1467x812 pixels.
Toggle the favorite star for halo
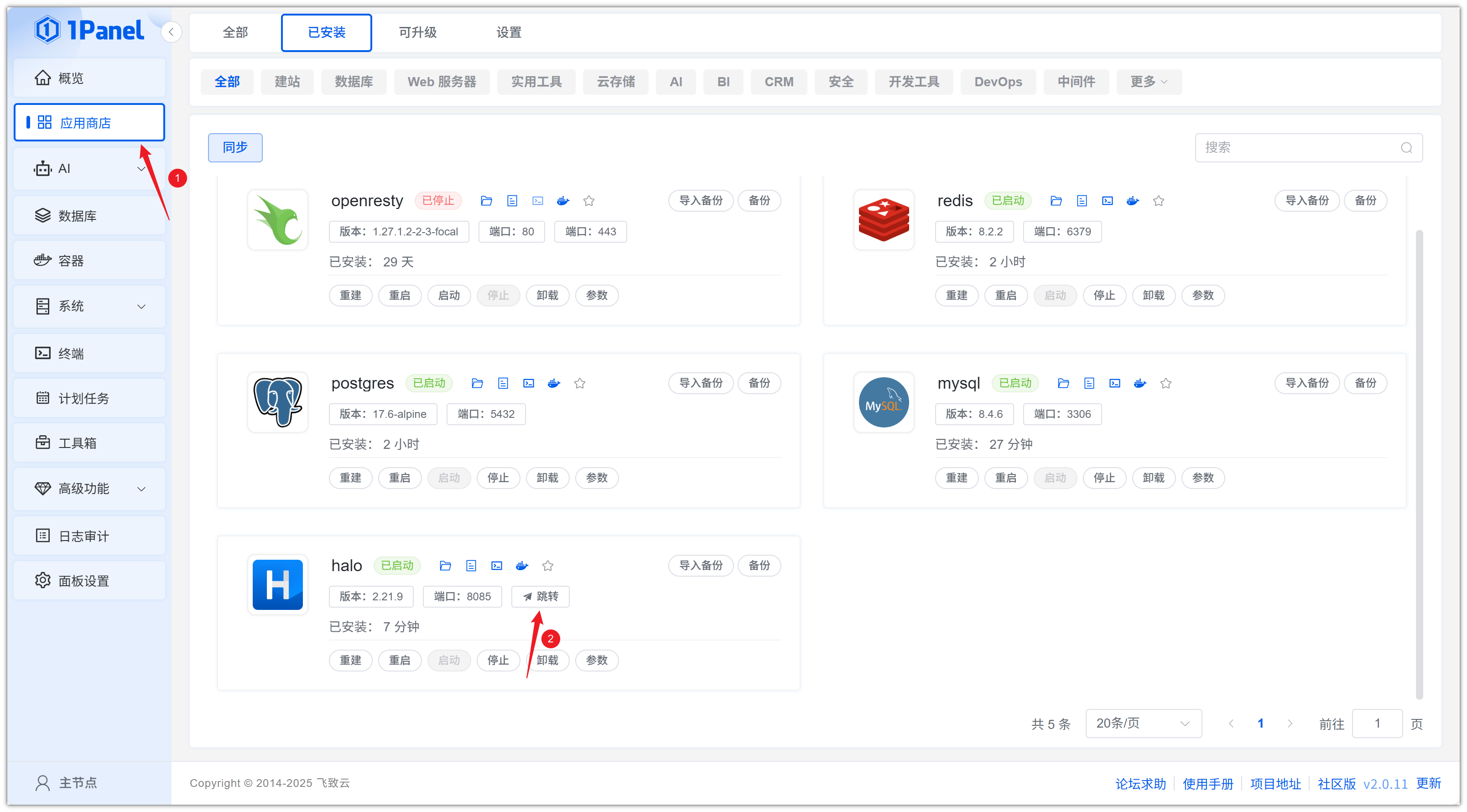pyautogui.click(x=548, y=566)
